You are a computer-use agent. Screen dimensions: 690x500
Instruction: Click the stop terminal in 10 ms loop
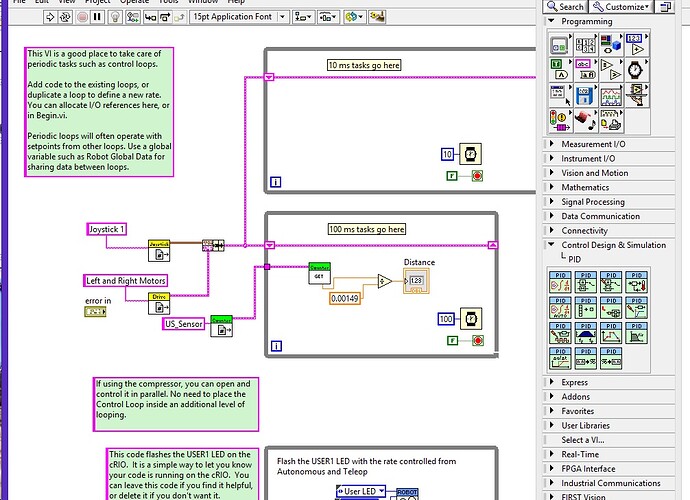477,176
